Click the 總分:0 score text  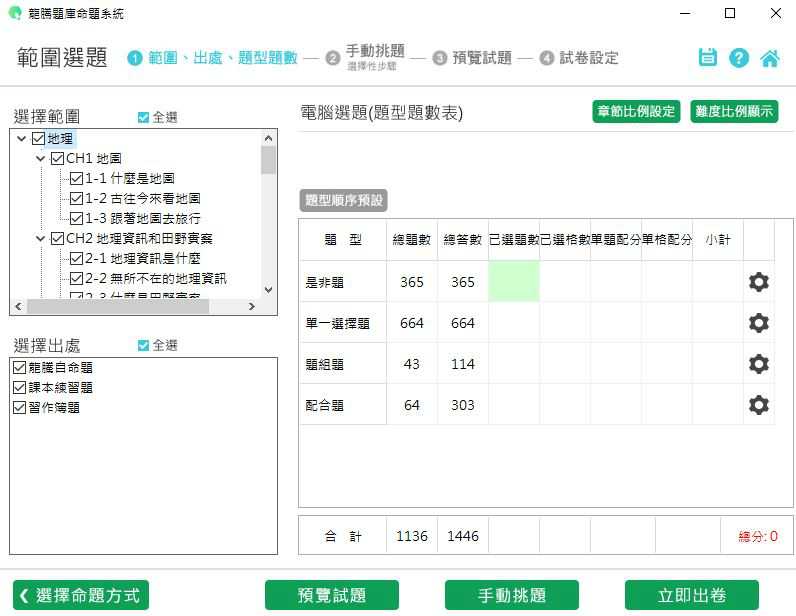(758, 536)
